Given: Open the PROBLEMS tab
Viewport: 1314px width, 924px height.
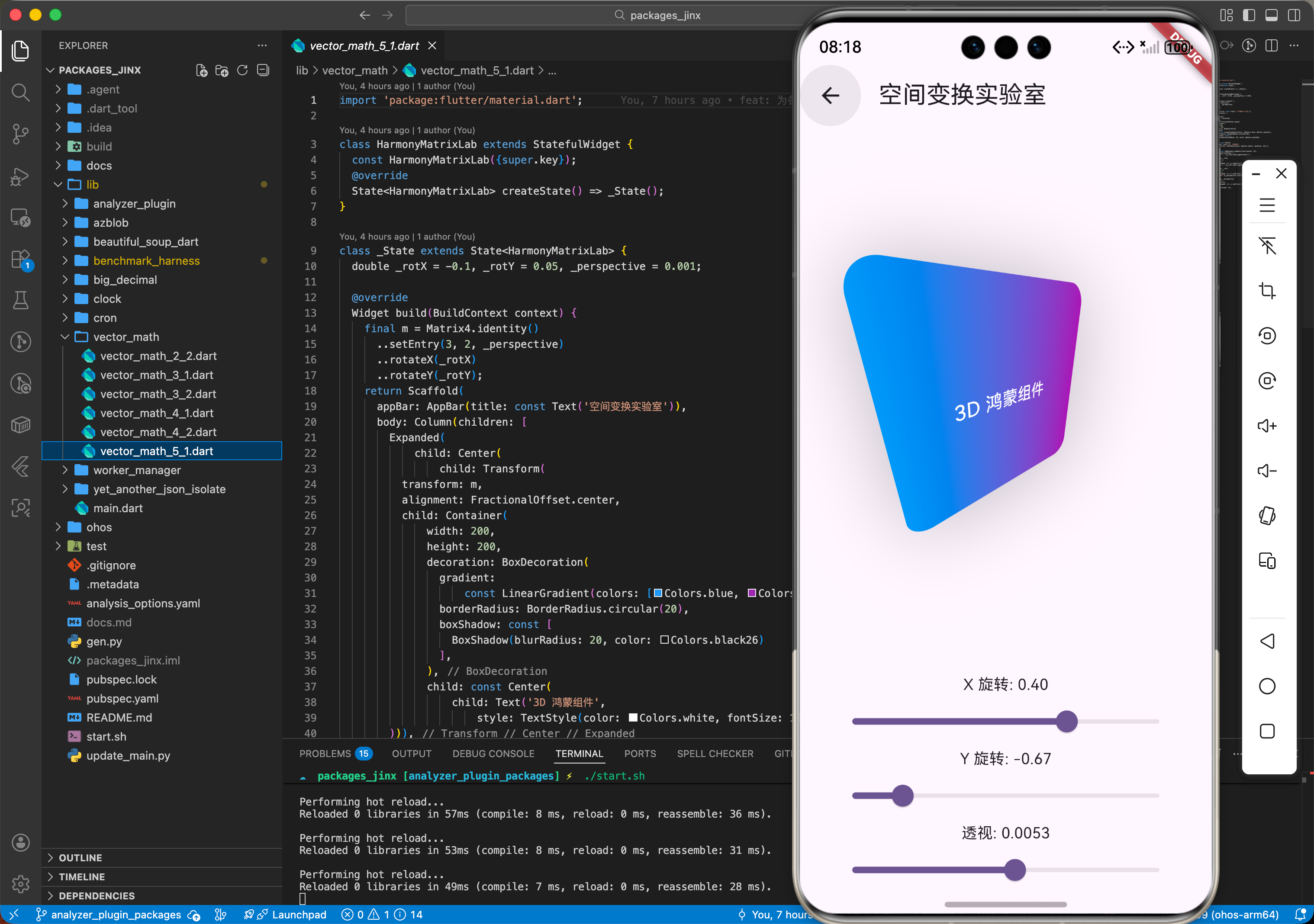Looking at the screenshot, I should coord(325,754).
